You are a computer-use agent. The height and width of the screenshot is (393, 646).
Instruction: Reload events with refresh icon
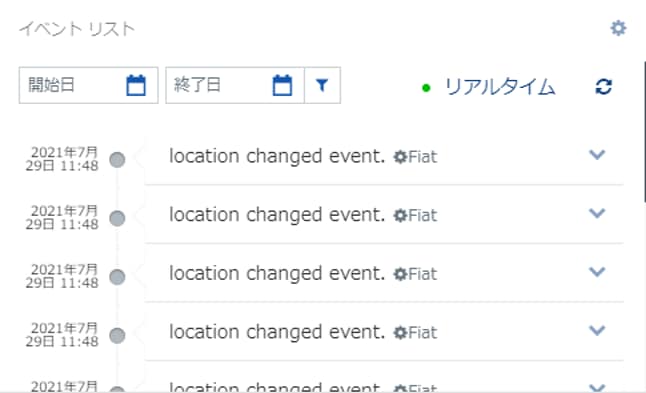click(604, 87)
